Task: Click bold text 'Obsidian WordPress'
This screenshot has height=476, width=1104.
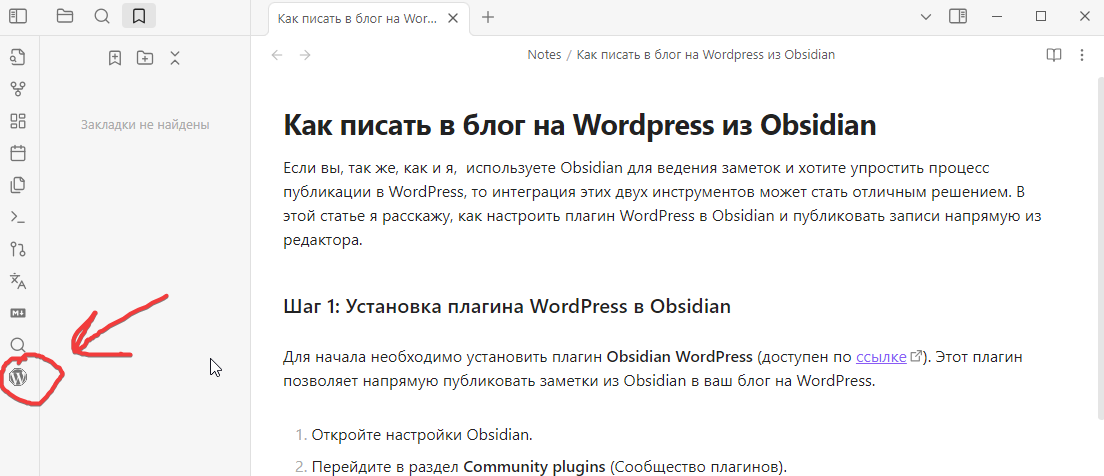Action: 679,357
